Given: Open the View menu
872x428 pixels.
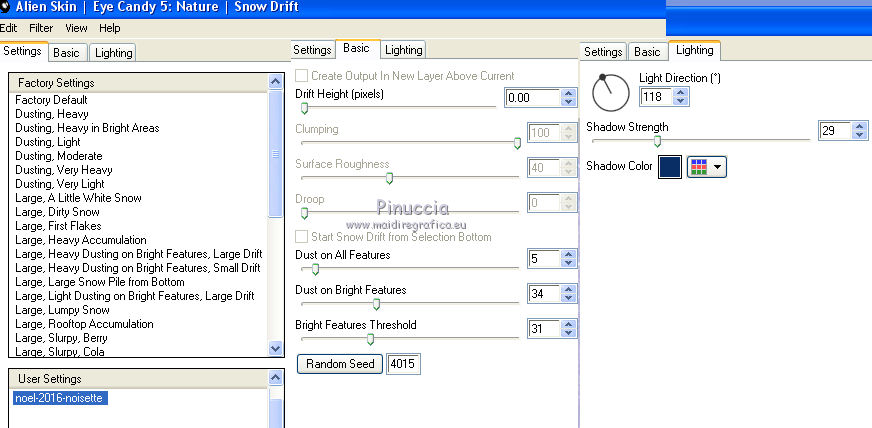Looking at the screenshot, I should pos(76,28).
